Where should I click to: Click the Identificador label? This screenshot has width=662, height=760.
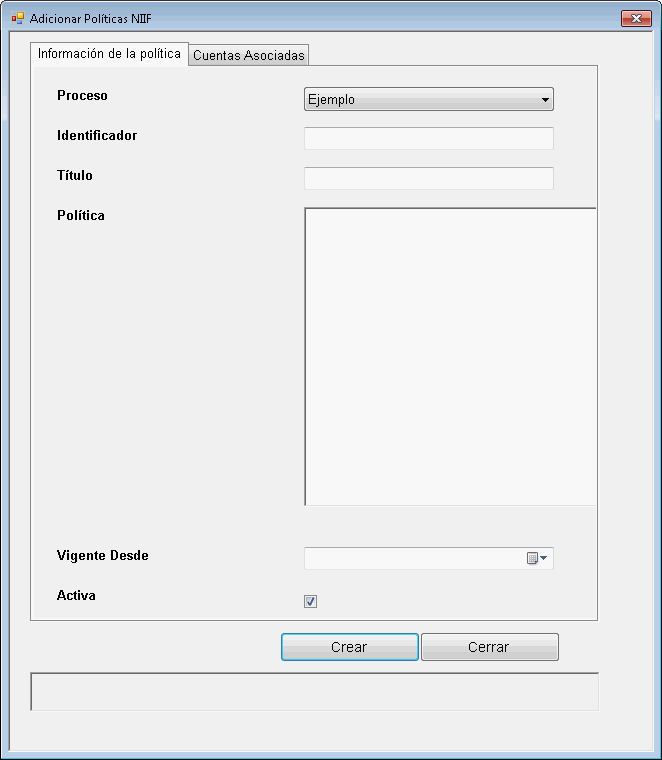(x=97, y=136)
